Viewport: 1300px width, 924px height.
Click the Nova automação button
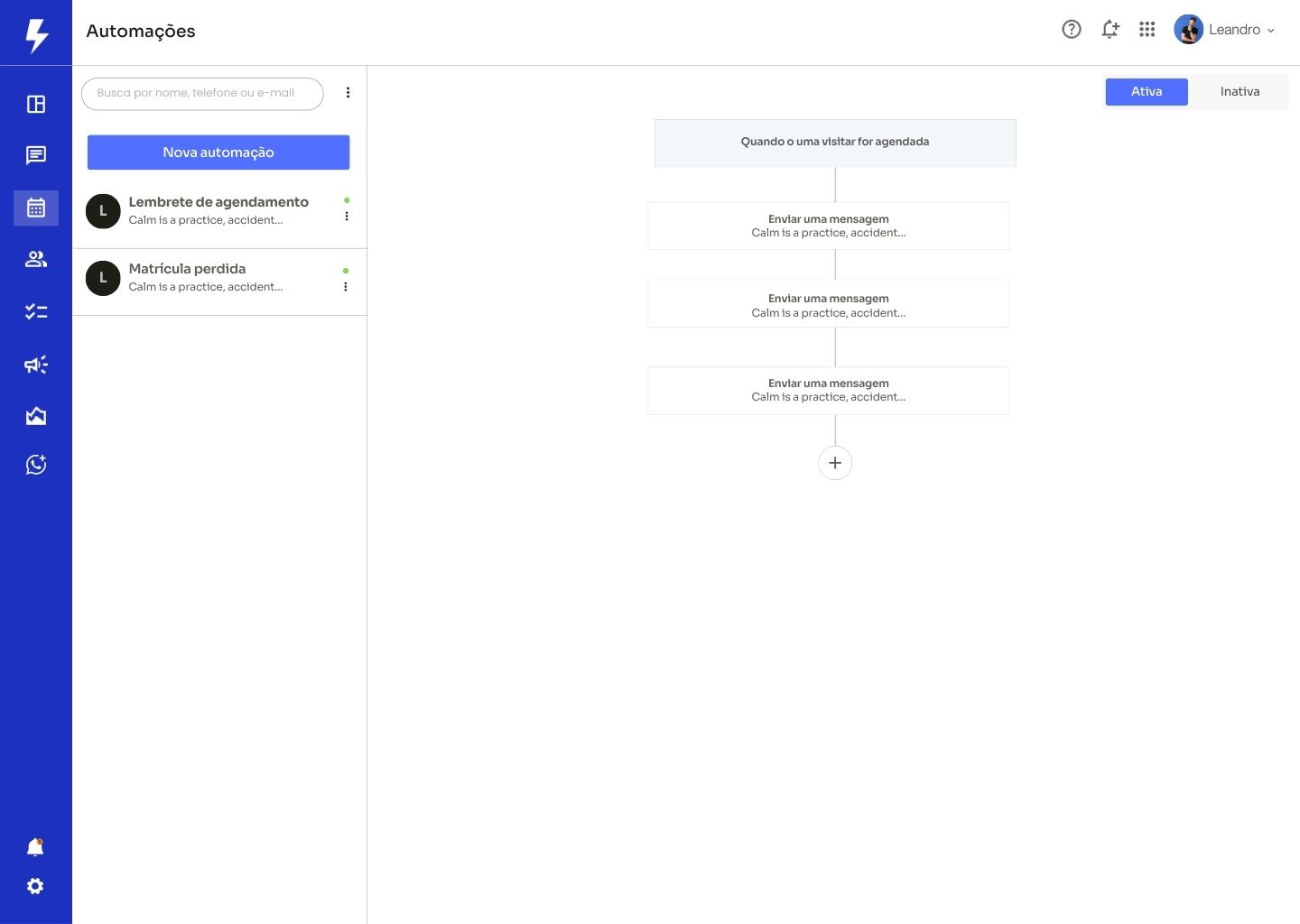point(218,152)
